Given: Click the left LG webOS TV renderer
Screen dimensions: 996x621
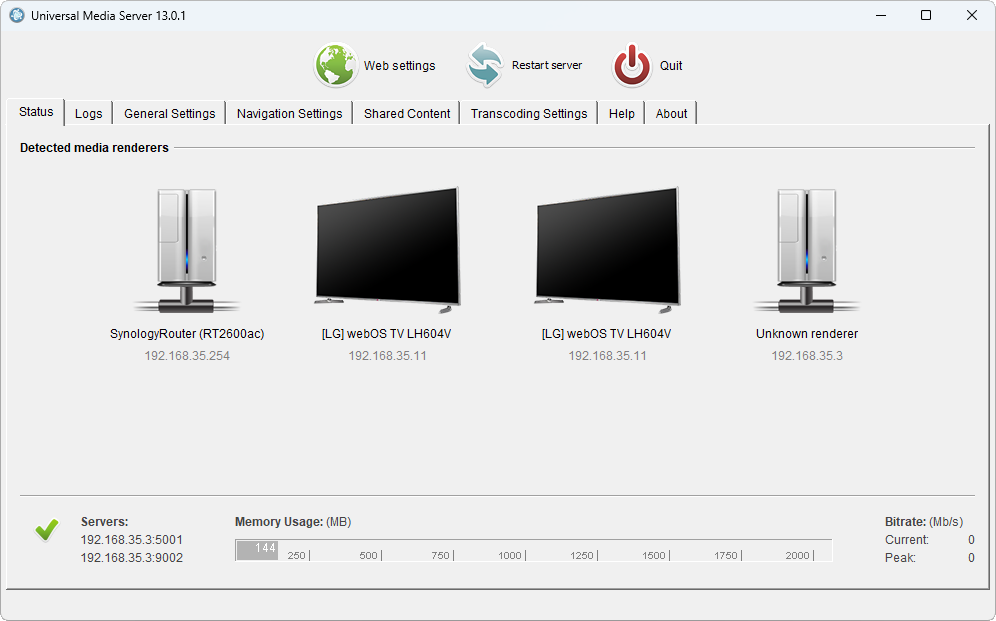Looking at the screenshot, I should [x=387, y=246].
